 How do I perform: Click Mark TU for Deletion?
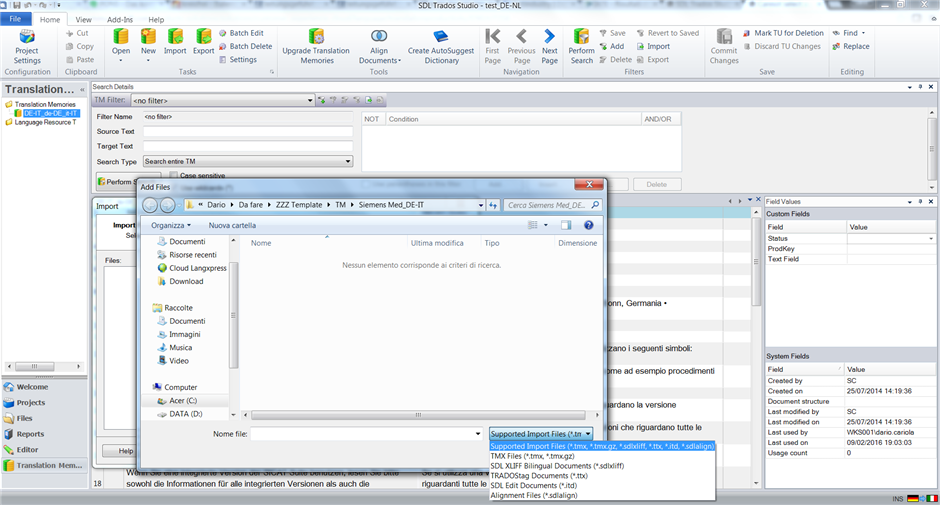784,33
